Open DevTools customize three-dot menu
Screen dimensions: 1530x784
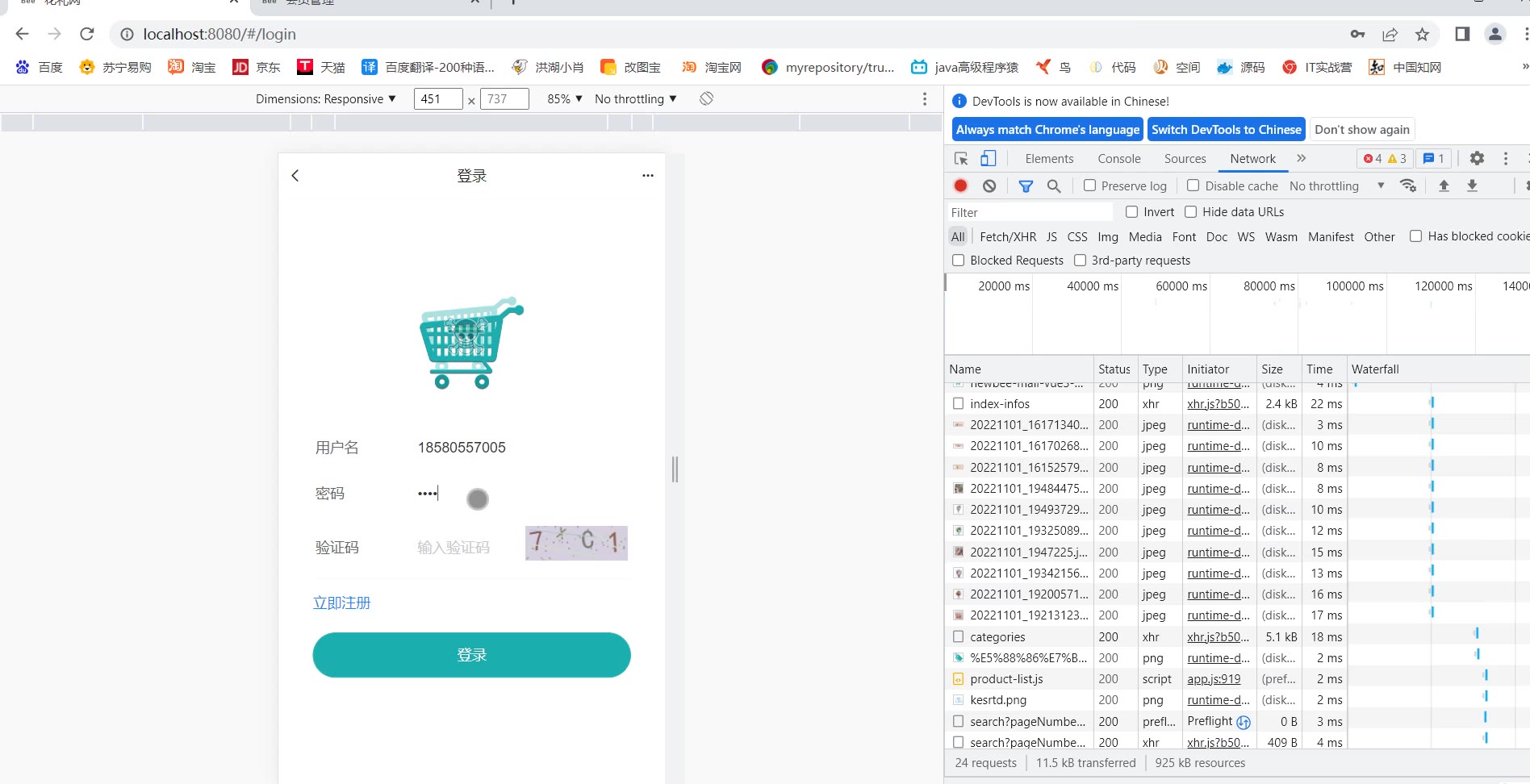click(1506, 158)
